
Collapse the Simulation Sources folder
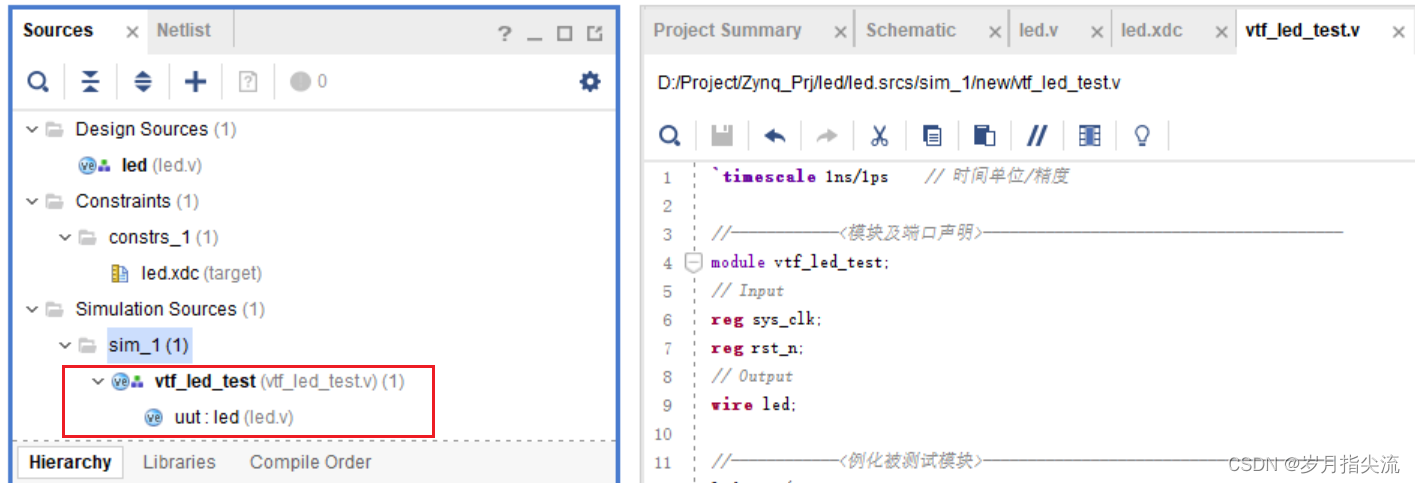point(32,309)
